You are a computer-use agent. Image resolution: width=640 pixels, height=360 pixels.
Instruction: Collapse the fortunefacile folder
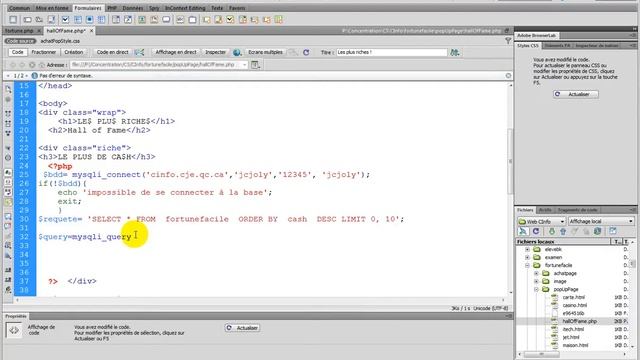click(x=527, y=265)
